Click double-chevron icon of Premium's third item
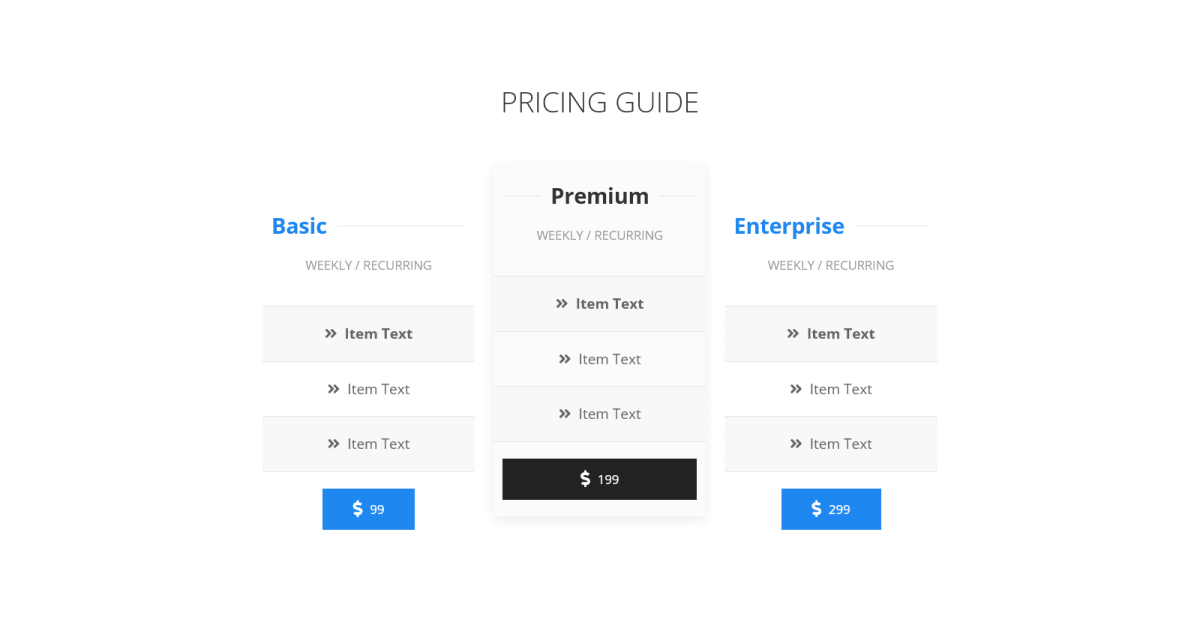This screenshot has height=637, width=1200. point(565,414)
